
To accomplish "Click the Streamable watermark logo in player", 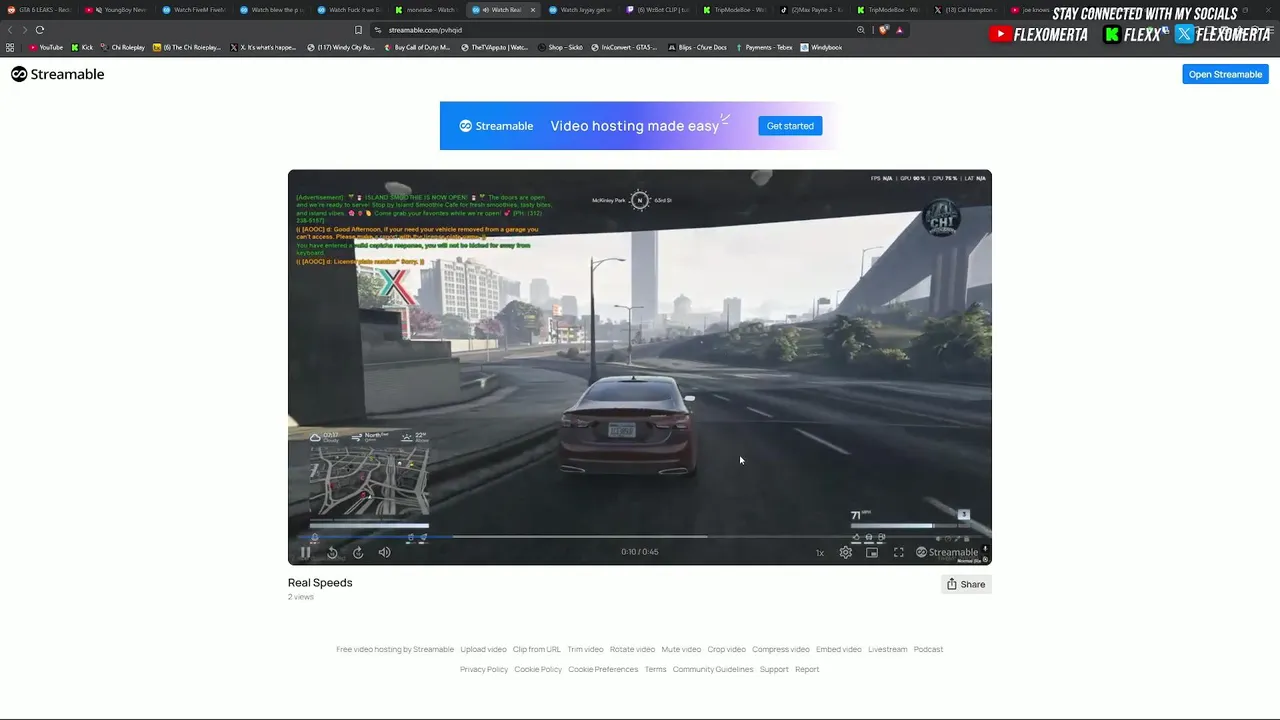I will pos(947,552).
